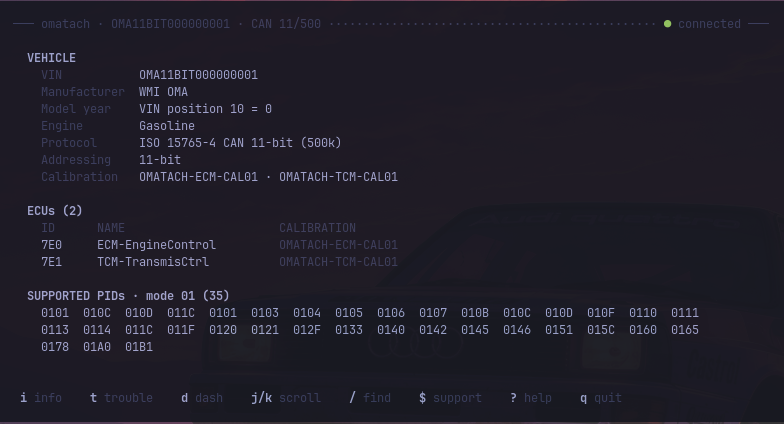
Task: Select PID 011F
Action: (x=181, y=330)
